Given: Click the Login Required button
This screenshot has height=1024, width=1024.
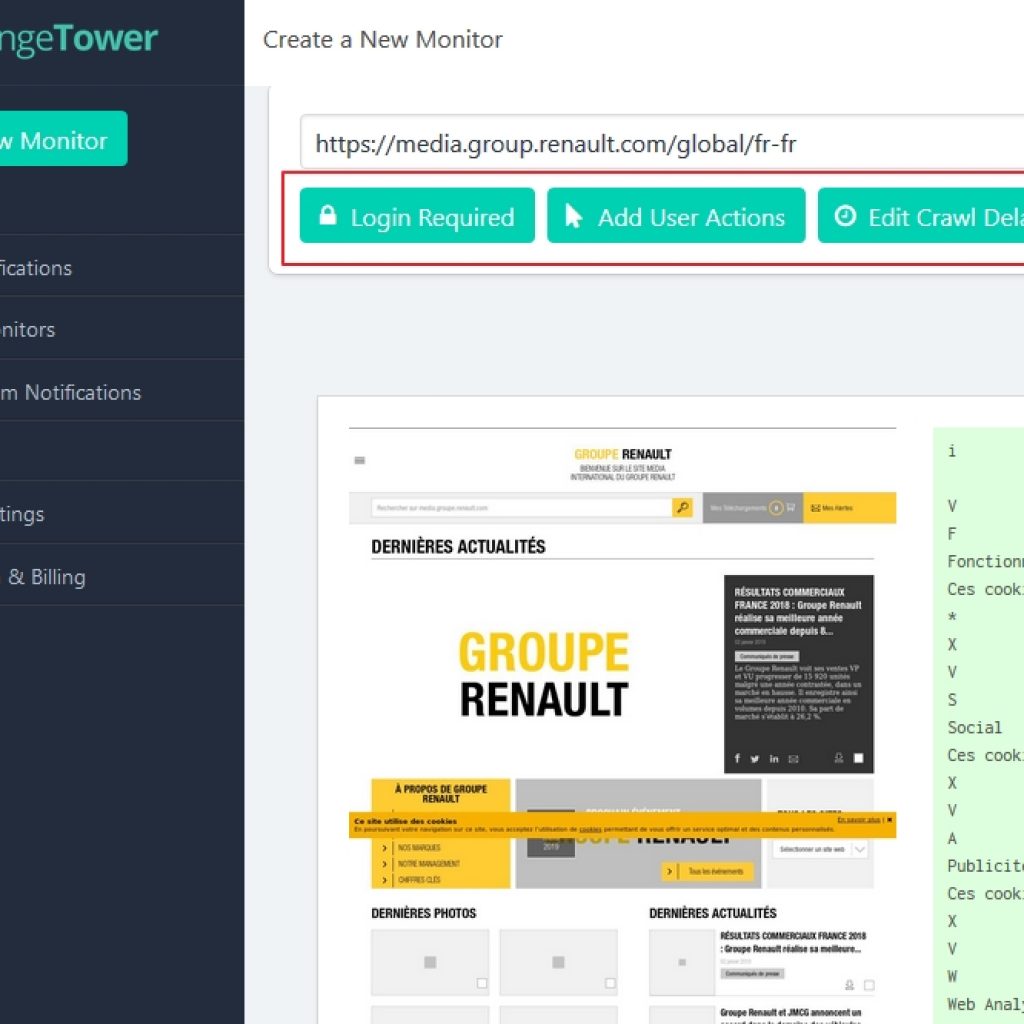Looking at the screenshot, I should (x=417, y=216).
